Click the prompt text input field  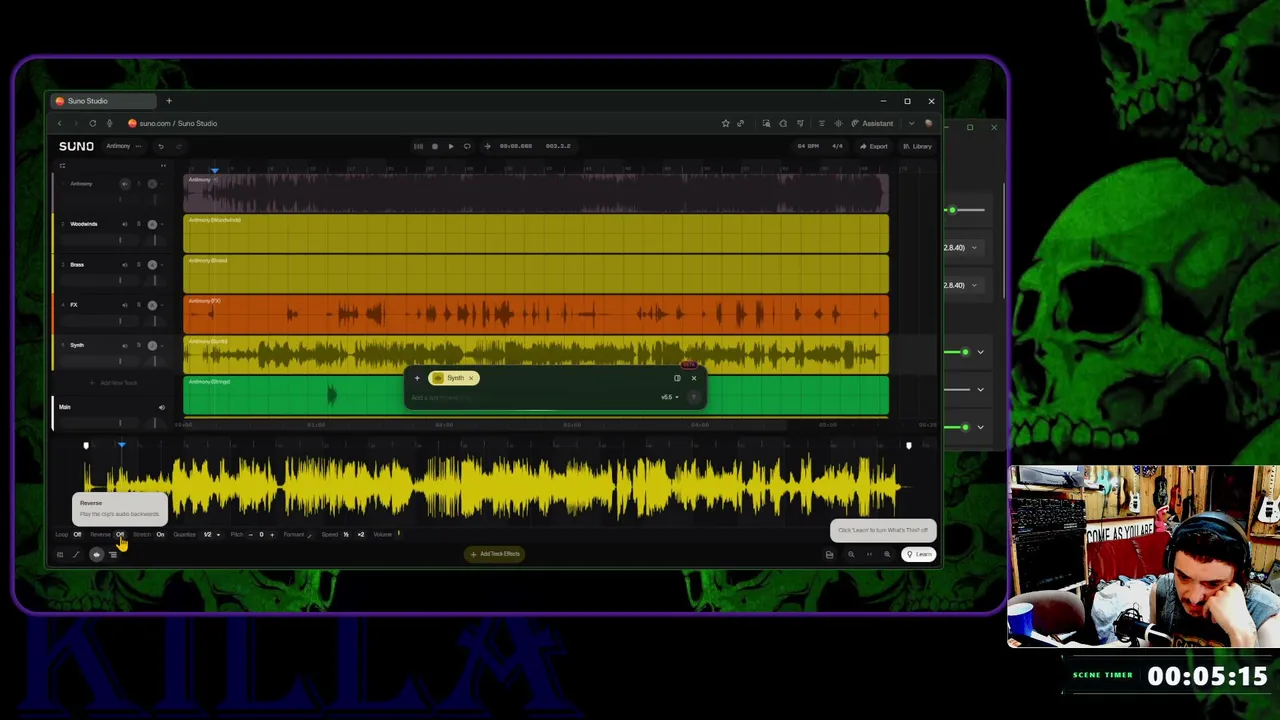pos(532,397)
